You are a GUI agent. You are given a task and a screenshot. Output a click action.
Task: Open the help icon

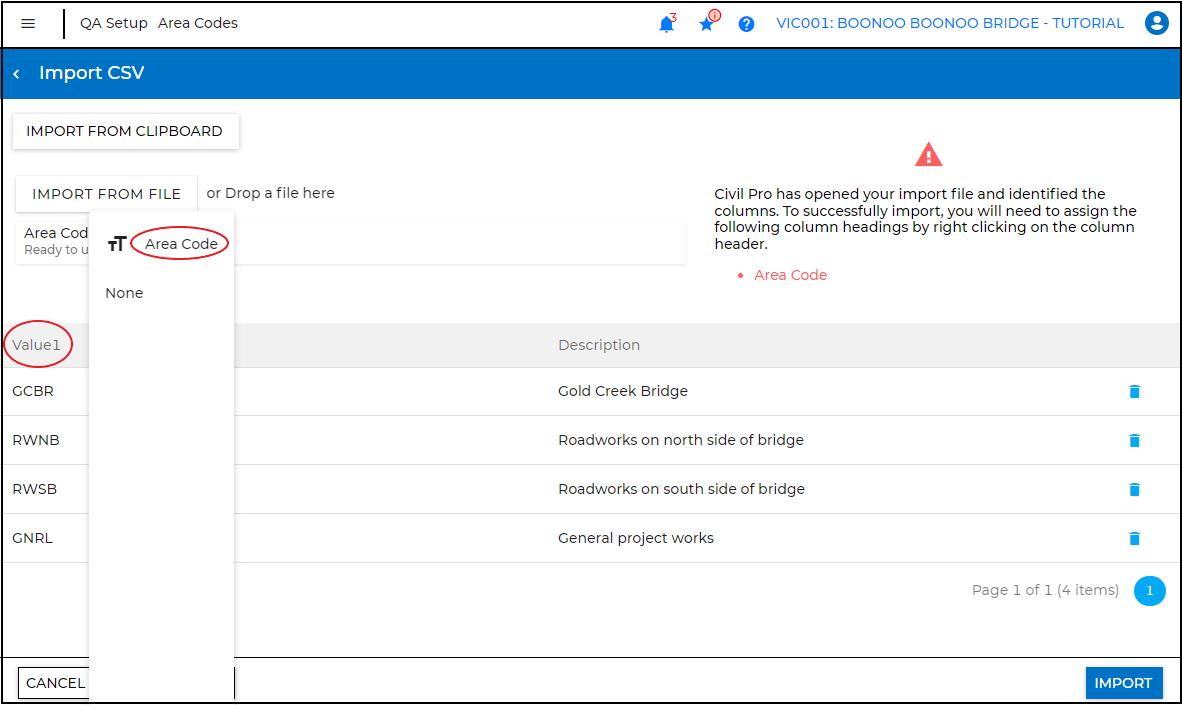746,23
